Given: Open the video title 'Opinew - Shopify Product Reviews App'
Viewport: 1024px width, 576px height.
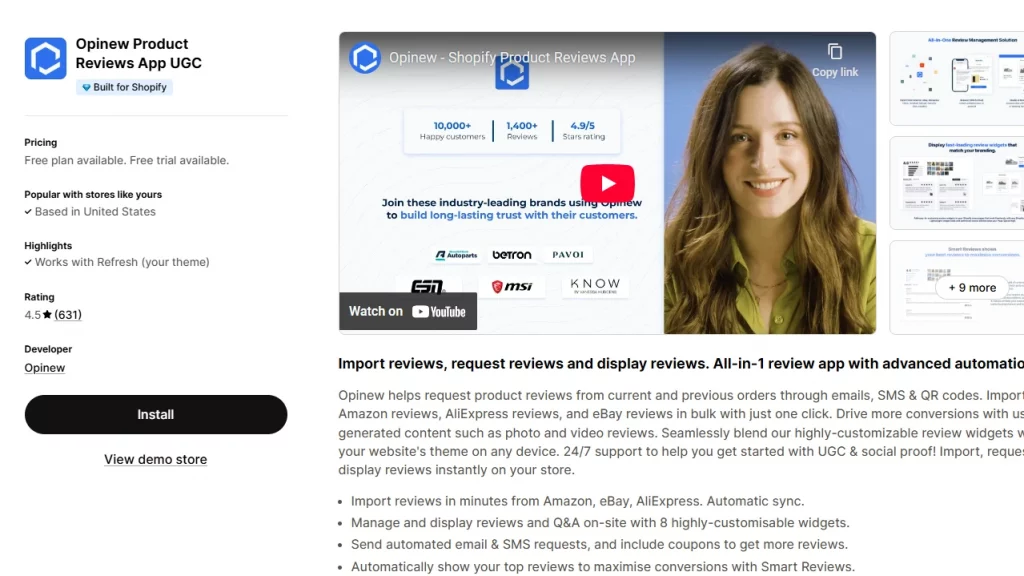Looking at the screenshot, I should coord(512,57).
